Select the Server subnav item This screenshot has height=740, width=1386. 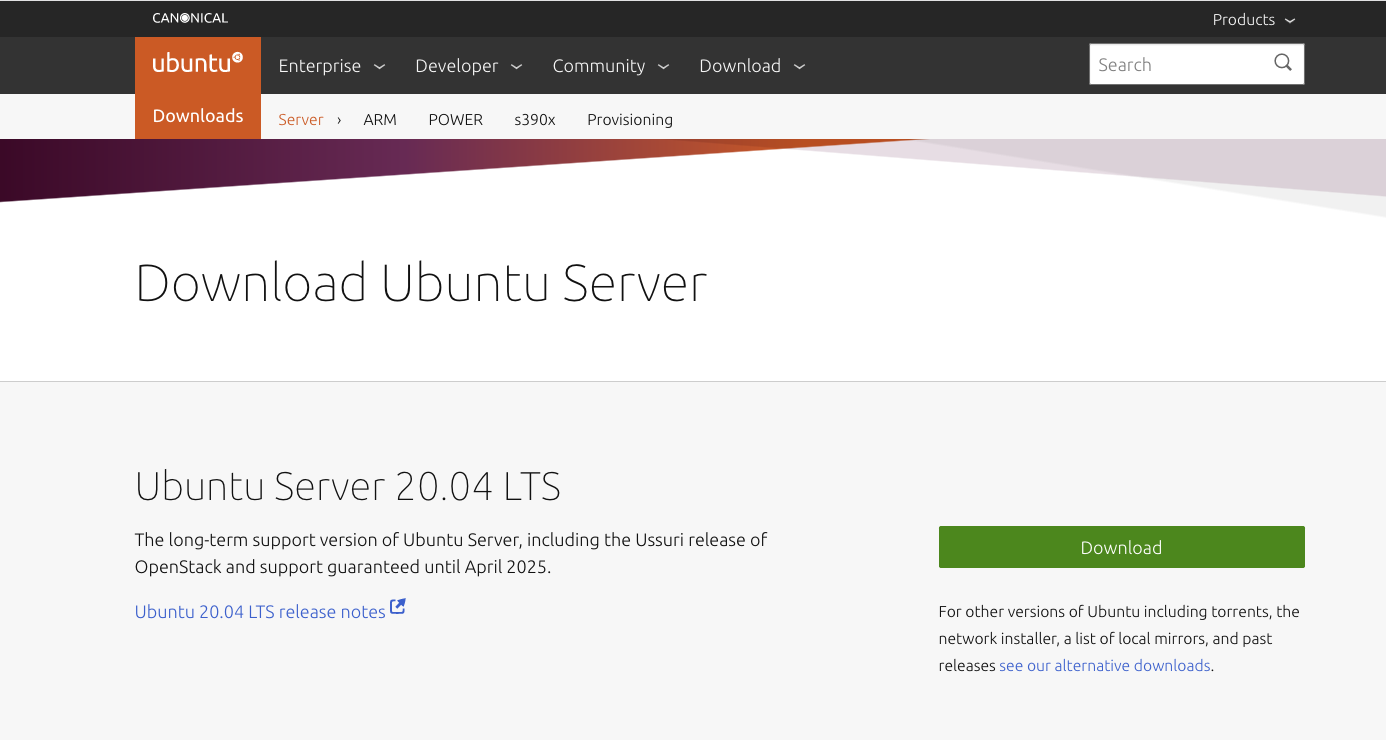point(301,120)
